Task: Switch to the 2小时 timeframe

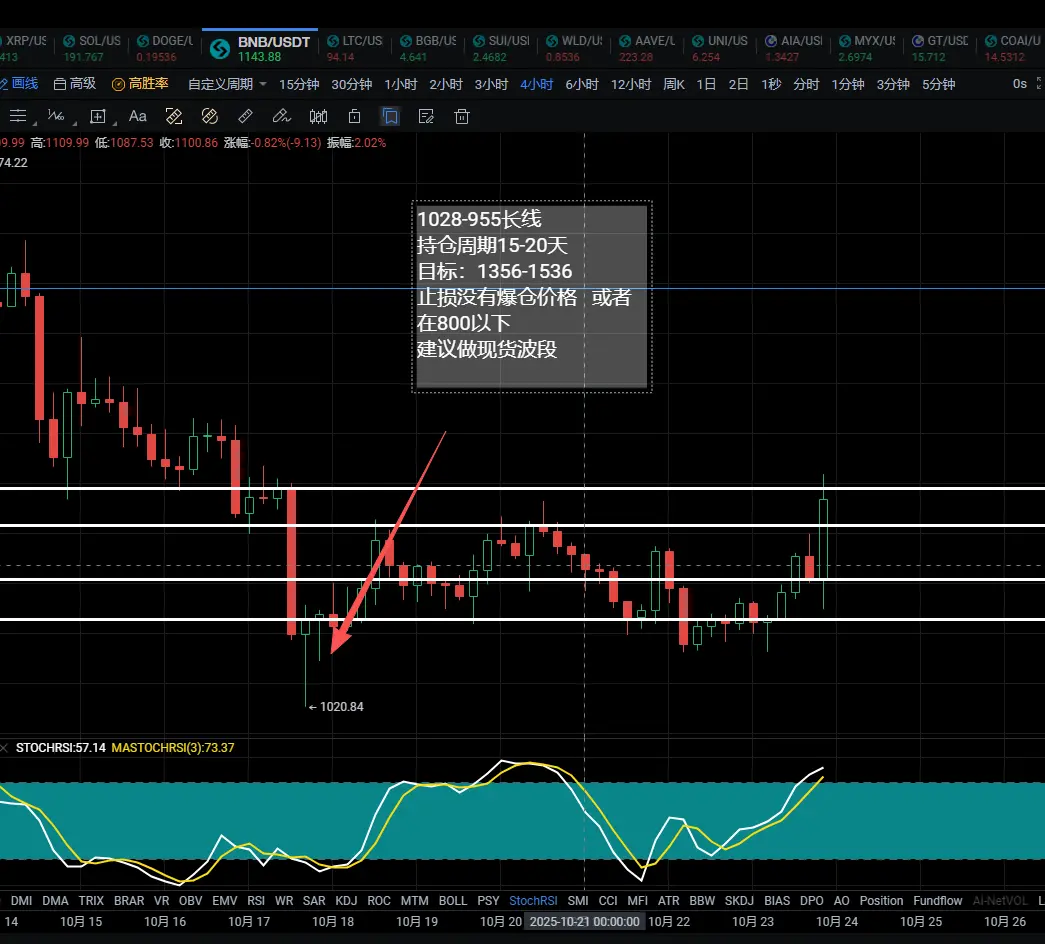Action: [446, 84]
